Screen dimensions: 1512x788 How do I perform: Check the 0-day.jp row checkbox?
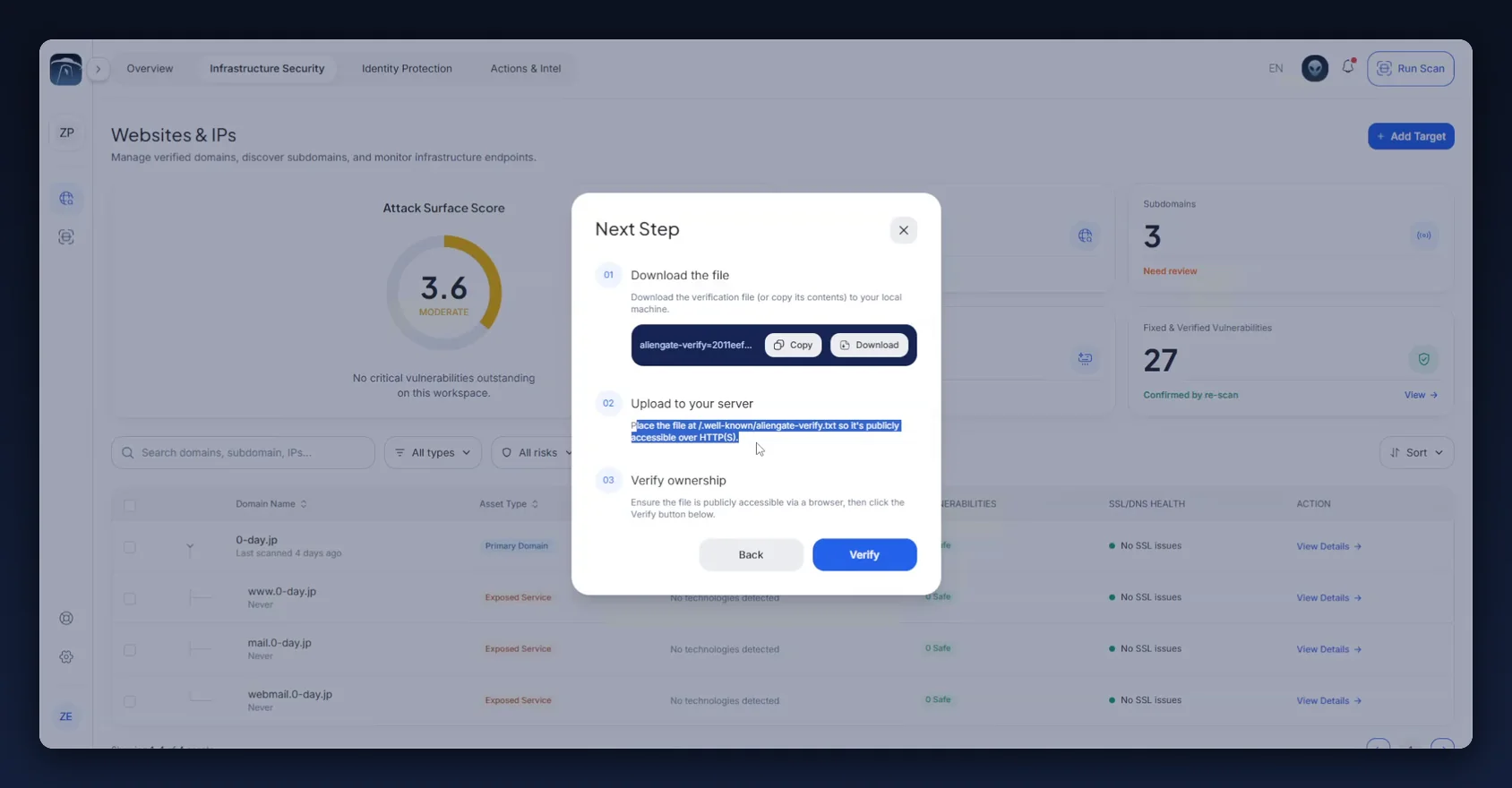[x=130, y=546]
